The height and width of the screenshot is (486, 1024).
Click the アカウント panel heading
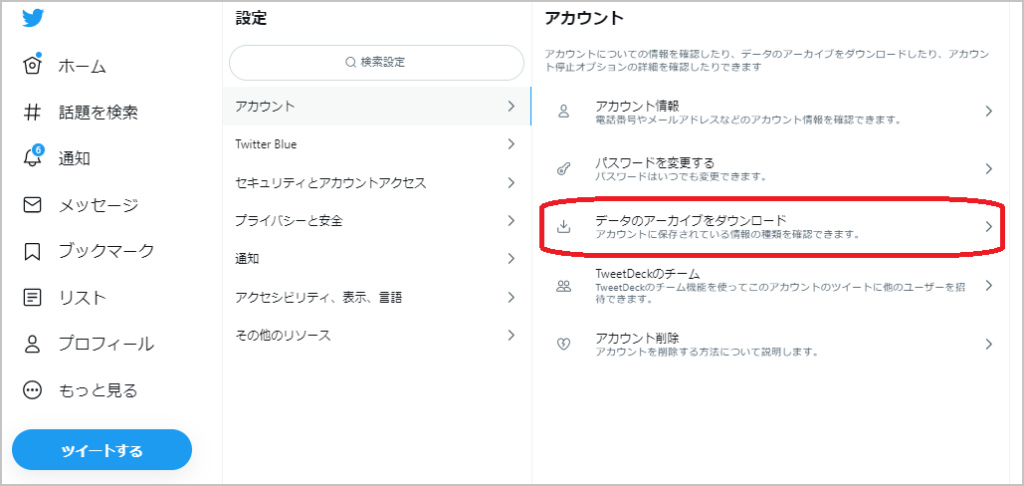tap(584, 18)
